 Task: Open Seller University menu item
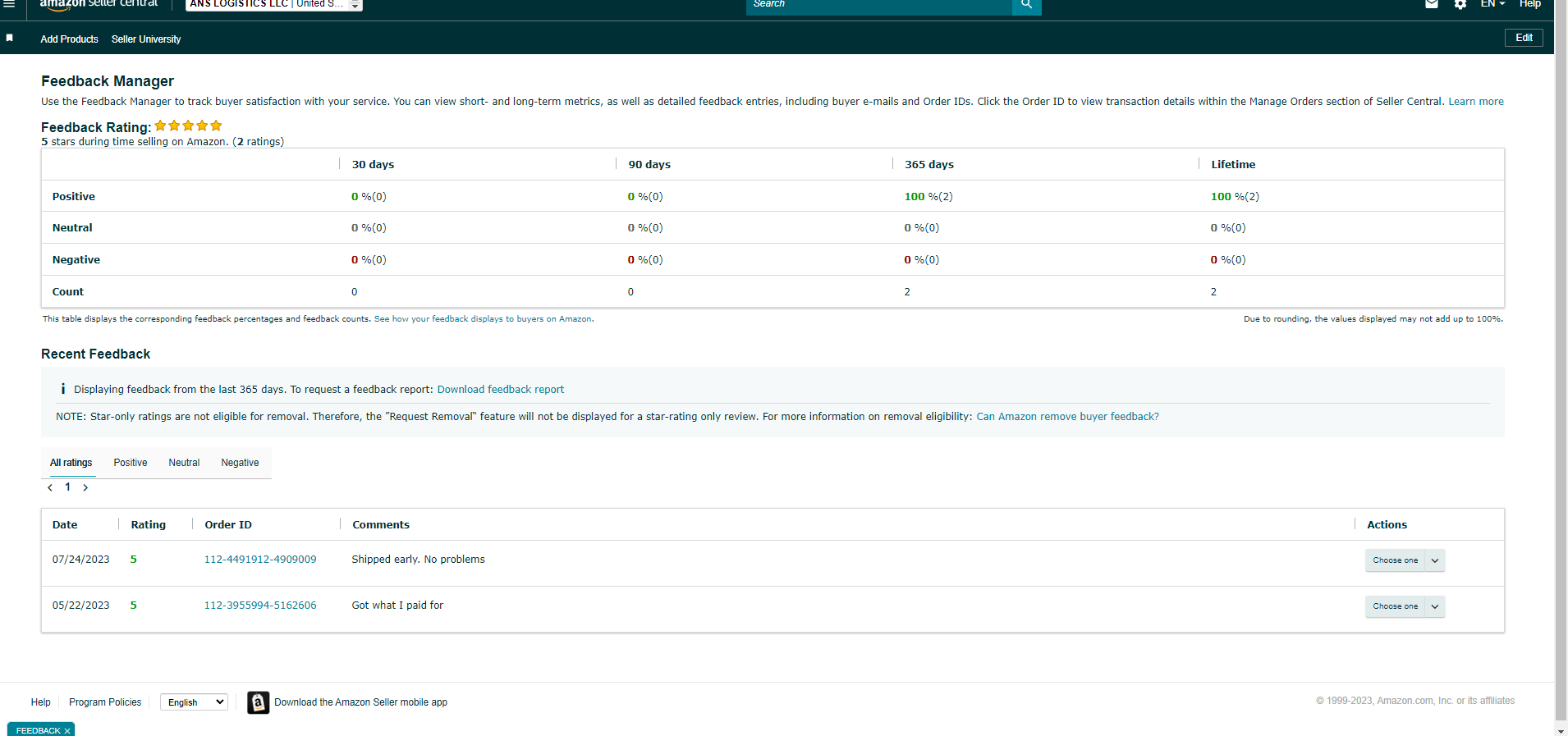tap(146, 39)
